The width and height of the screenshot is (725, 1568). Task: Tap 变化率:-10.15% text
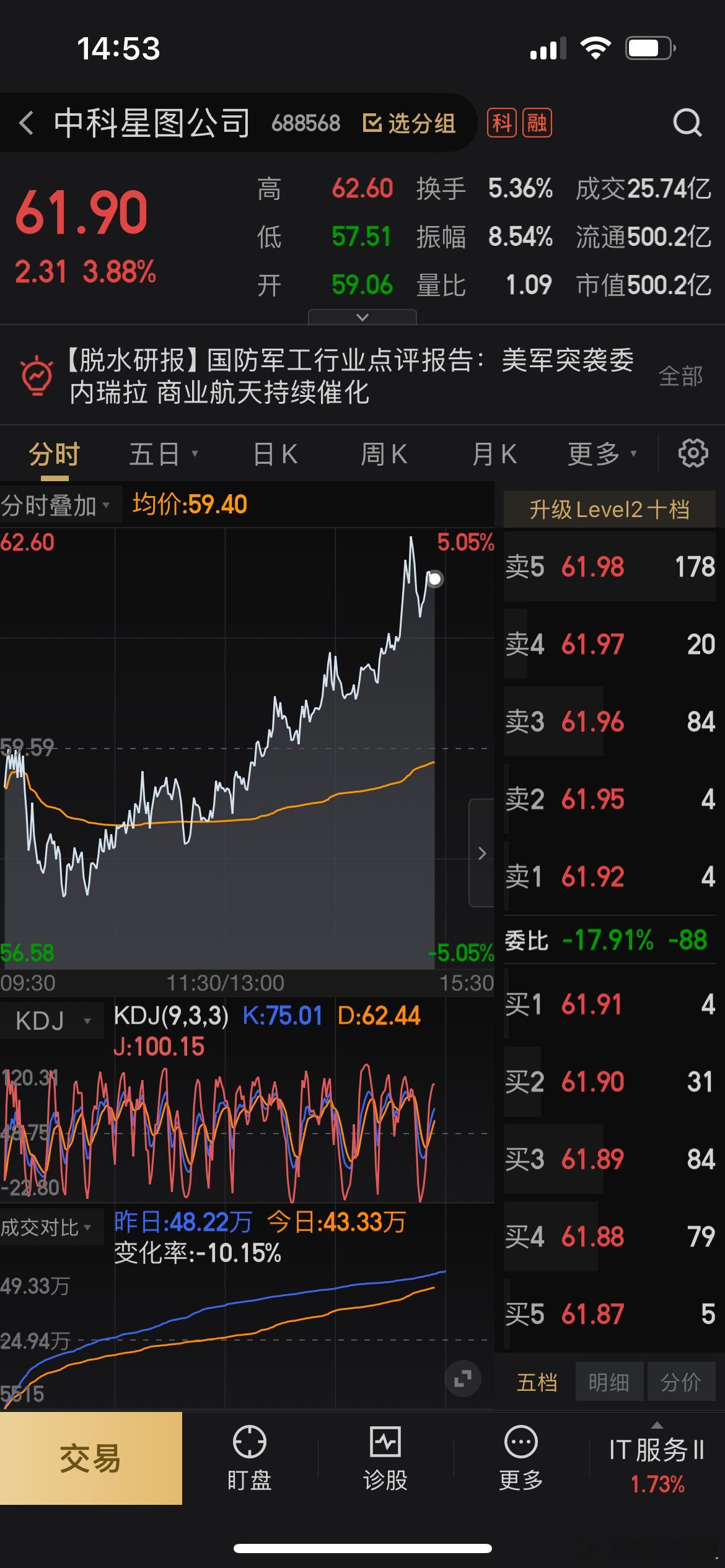point(198,1253)
